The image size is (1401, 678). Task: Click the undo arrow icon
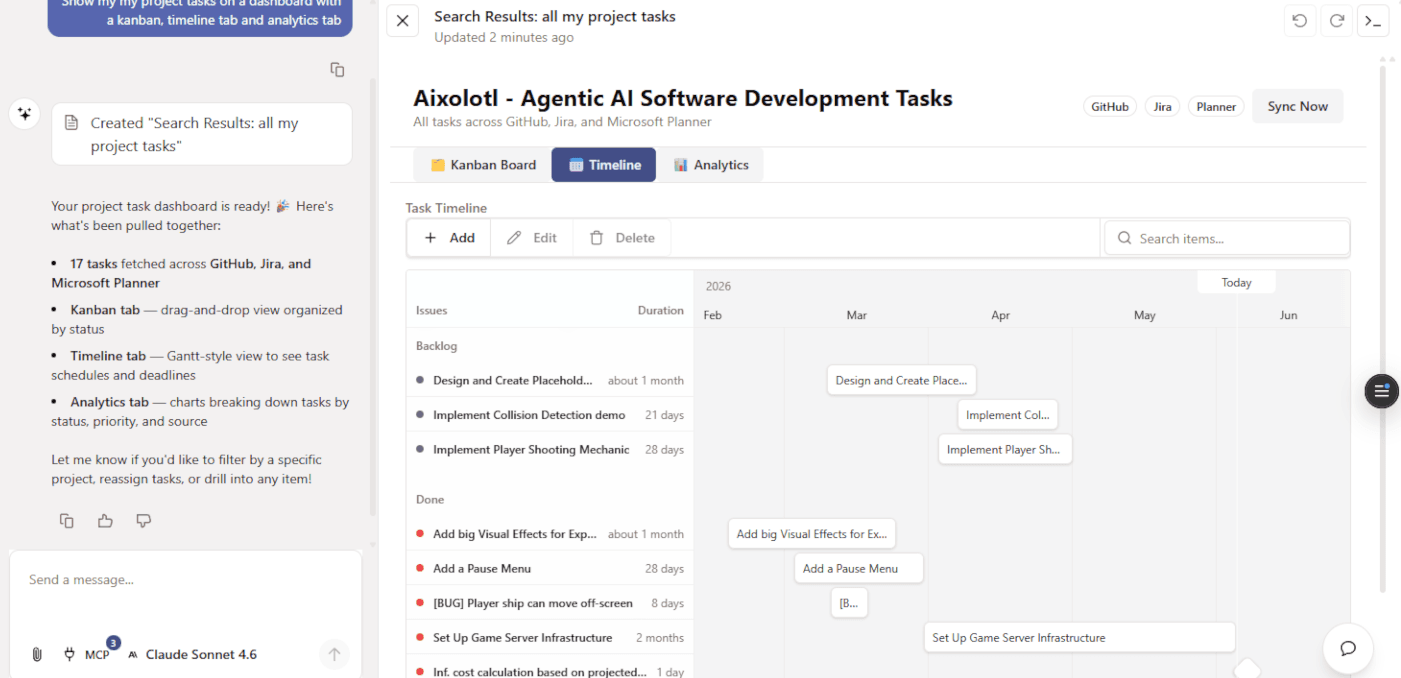click(1299, 20)
